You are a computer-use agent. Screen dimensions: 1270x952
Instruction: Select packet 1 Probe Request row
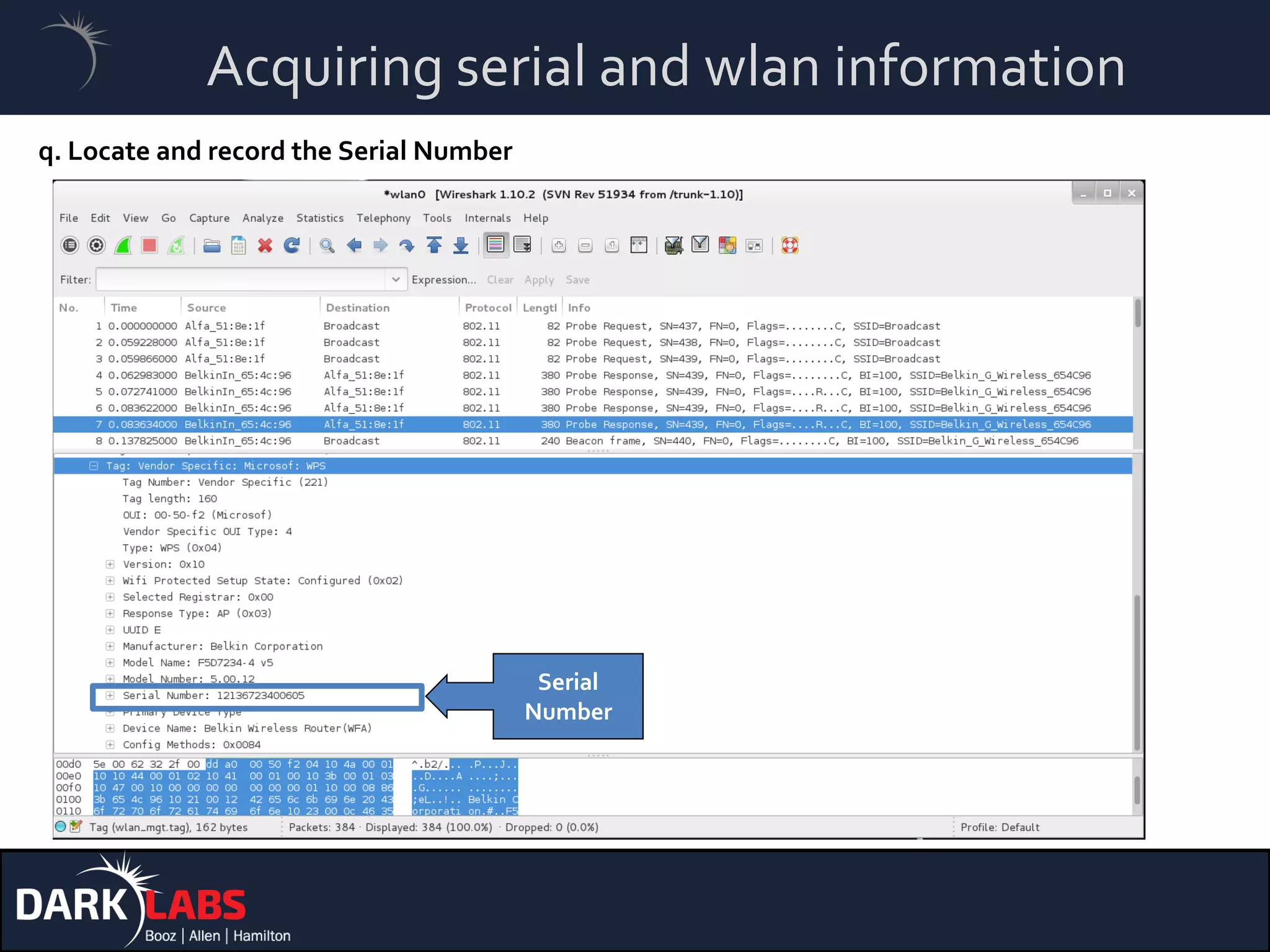click(x=593, y=326)
